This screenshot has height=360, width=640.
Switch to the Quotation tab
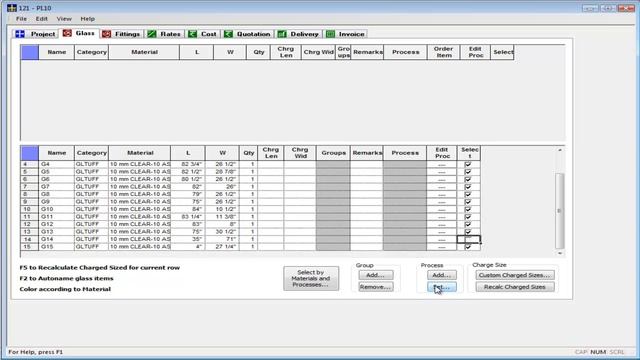[x=248, y=34]
